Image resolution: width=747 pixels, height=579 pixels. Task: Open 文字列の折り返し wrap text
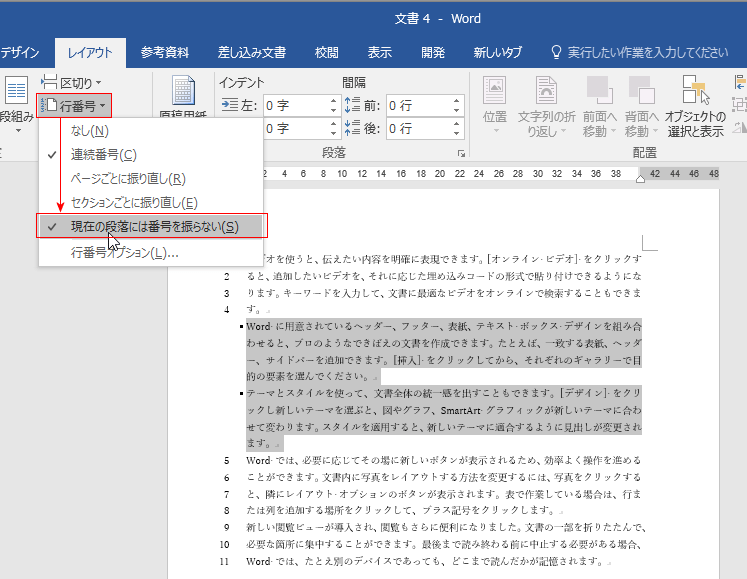546,106
